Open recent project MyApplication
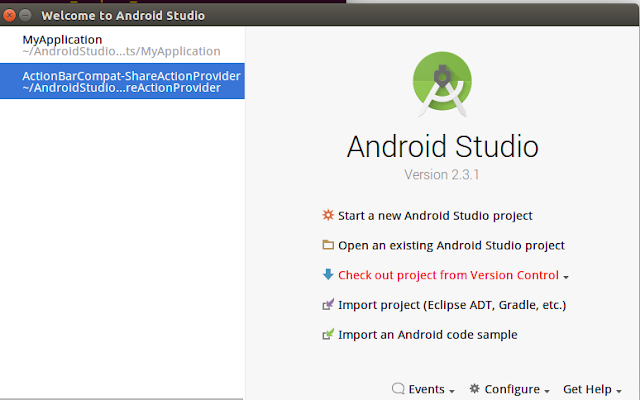 pyautogui.click(x=122, y=45)
